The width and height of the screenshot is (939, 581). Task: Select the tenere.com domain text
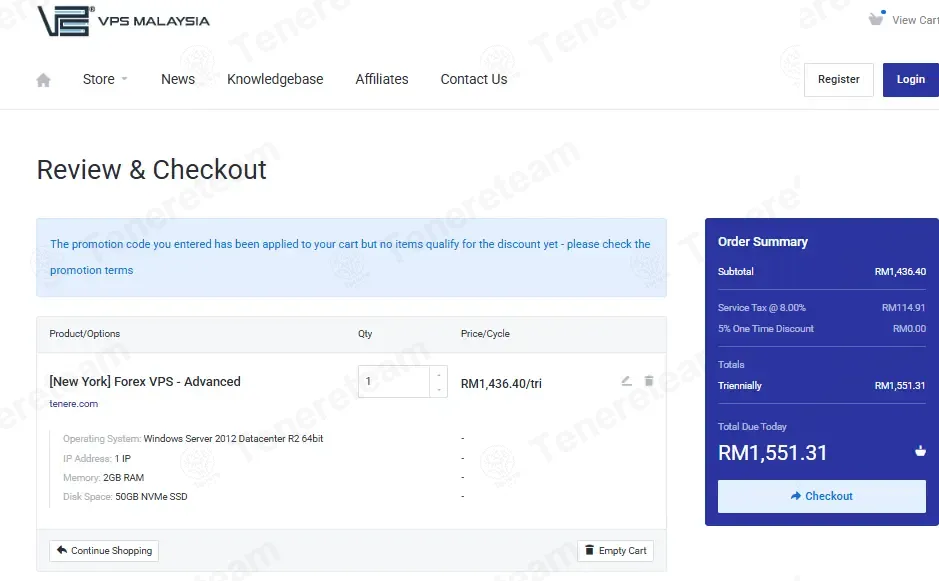tap(74, 404)
